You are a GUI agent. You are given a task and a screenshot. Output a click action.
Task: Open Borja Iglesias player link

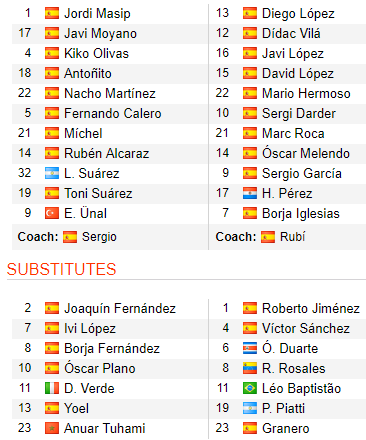pos(301,214)
